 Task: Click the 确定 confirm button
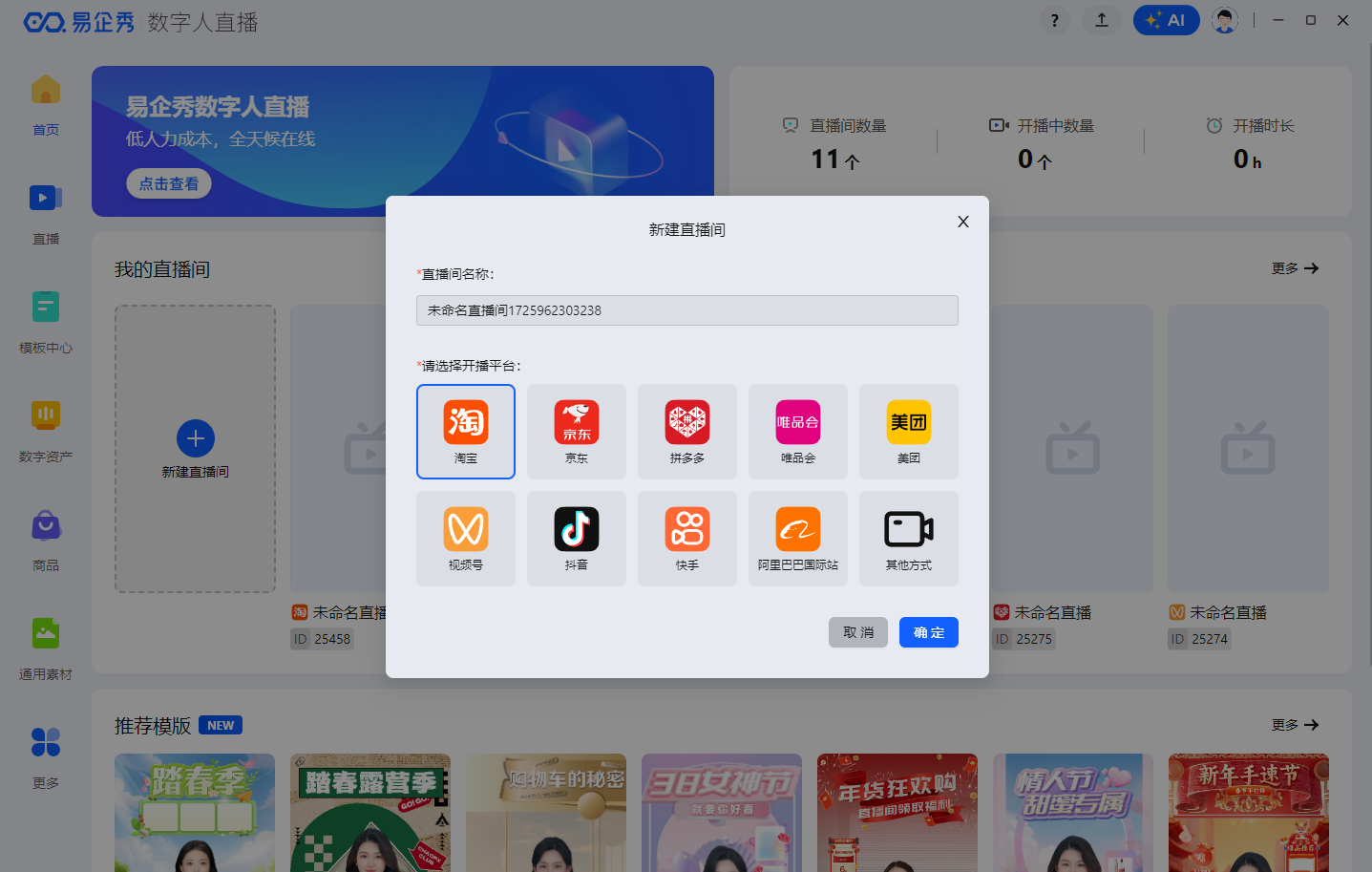pyautogui.click(x=929, y=632)
